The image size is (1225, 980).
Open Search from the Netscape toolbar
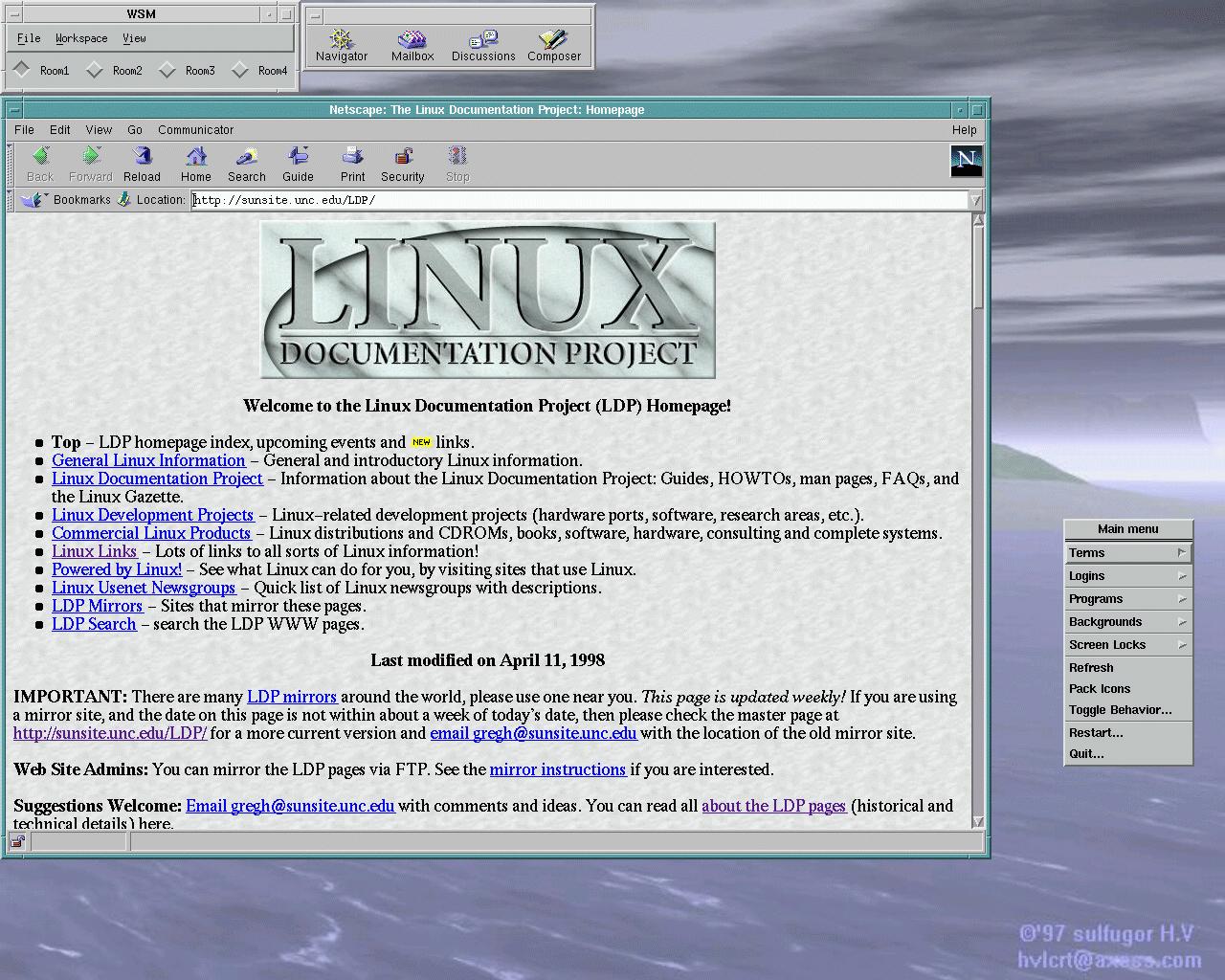pos(247,156)
